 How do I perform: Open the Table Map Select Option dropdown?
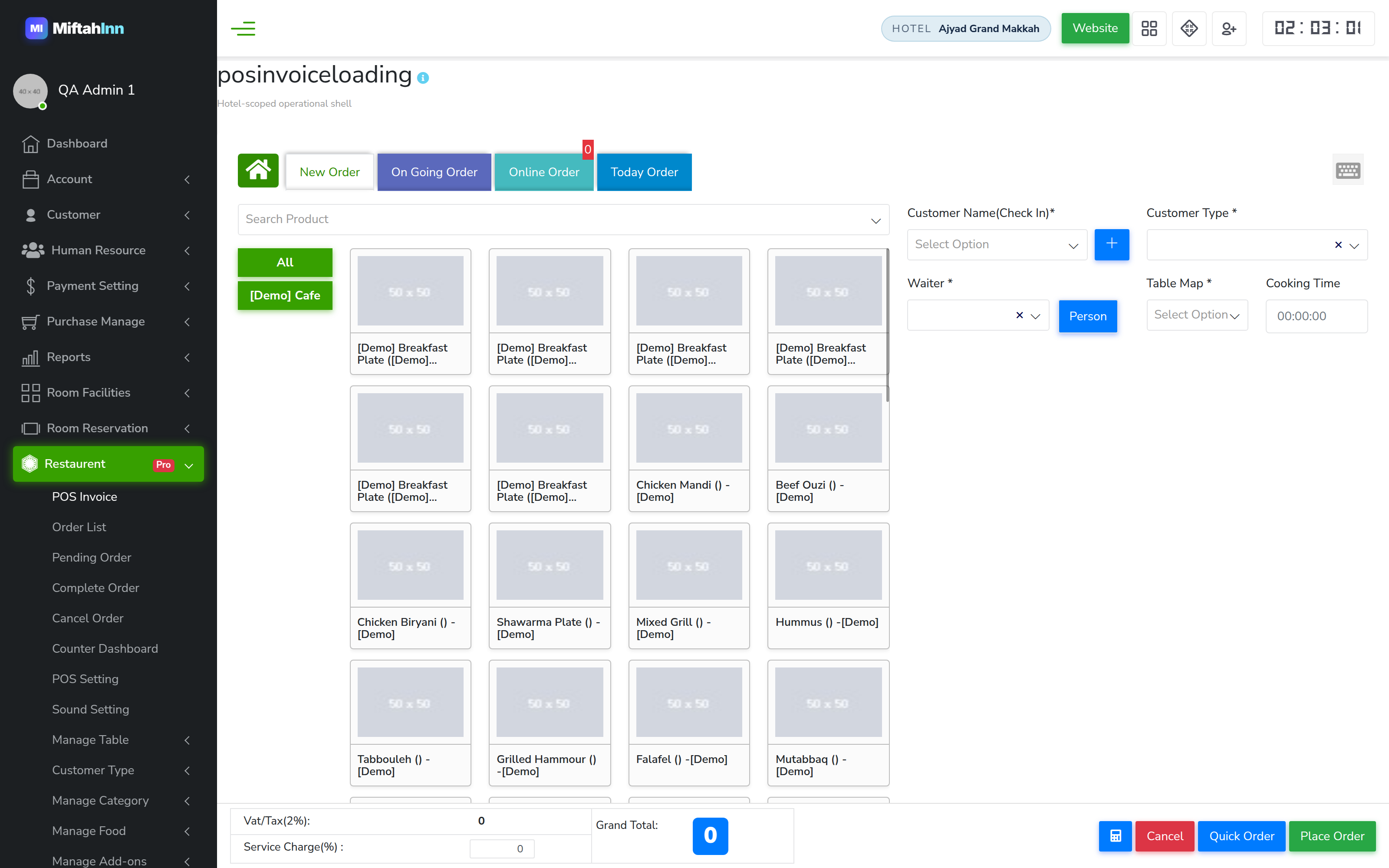(x=1197, y=315)
